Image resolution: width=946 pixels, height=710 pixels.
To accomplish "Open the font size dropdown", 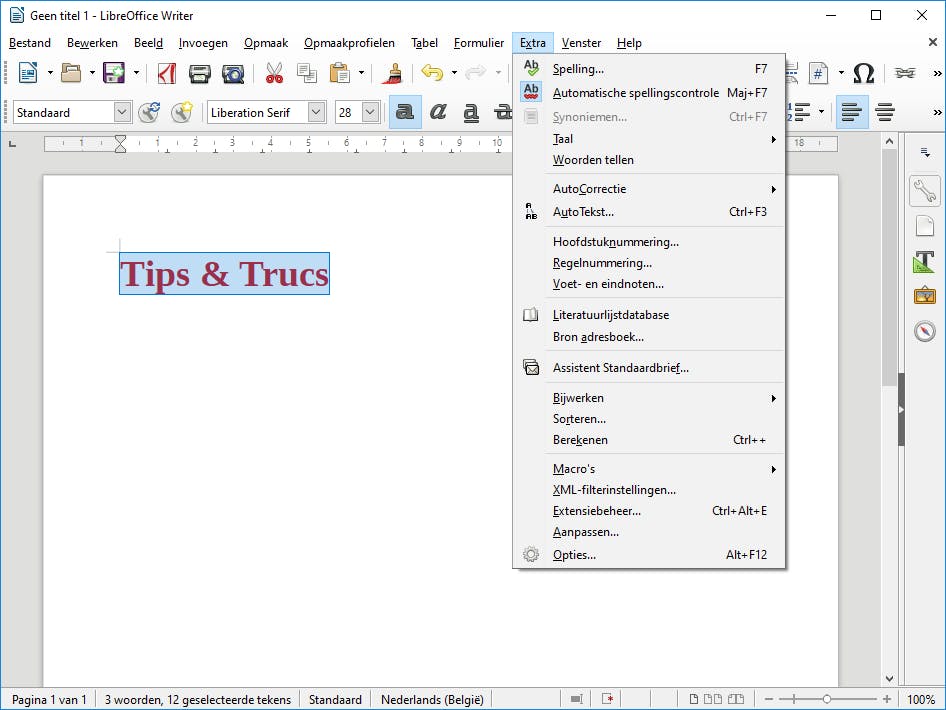I will (x=370, y=112).
